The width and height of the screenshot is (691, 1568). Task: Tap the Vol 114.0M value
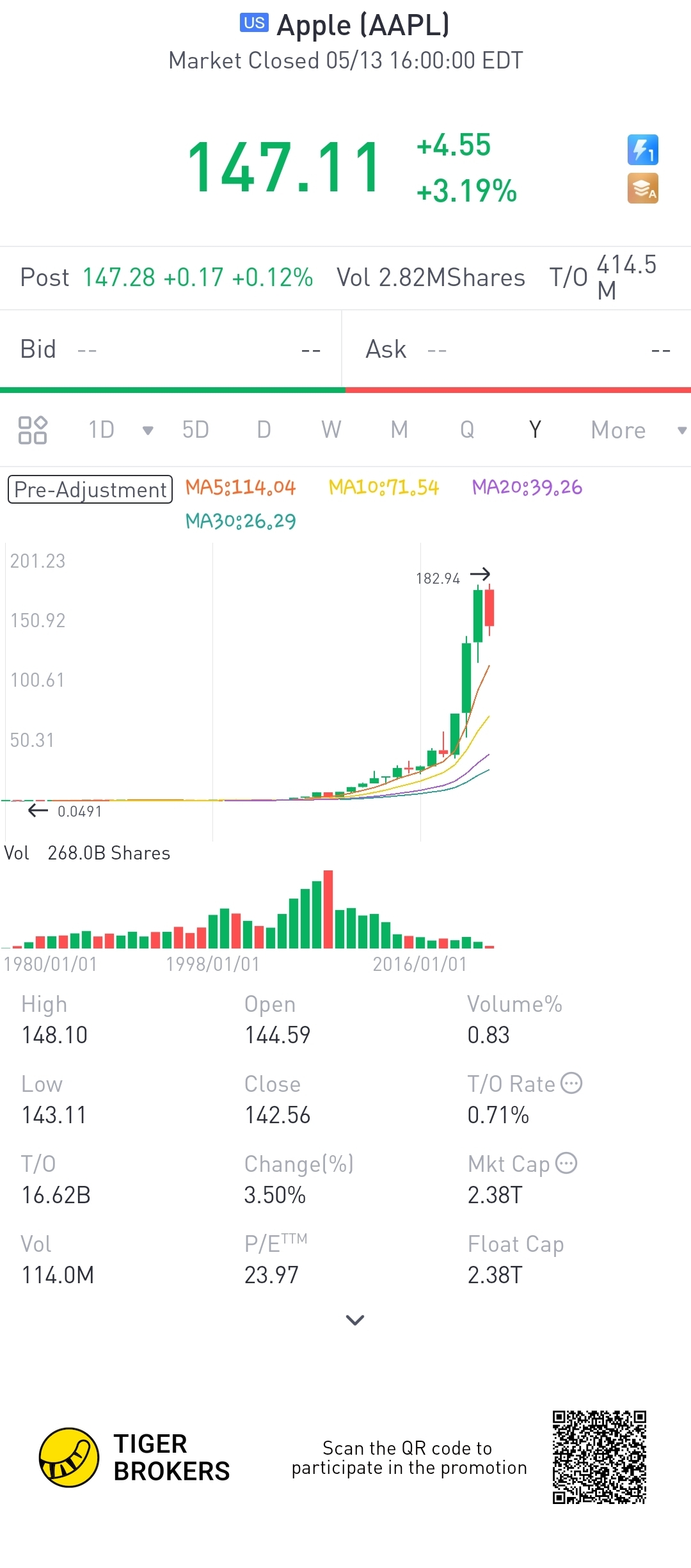(x=58, y=1275)
